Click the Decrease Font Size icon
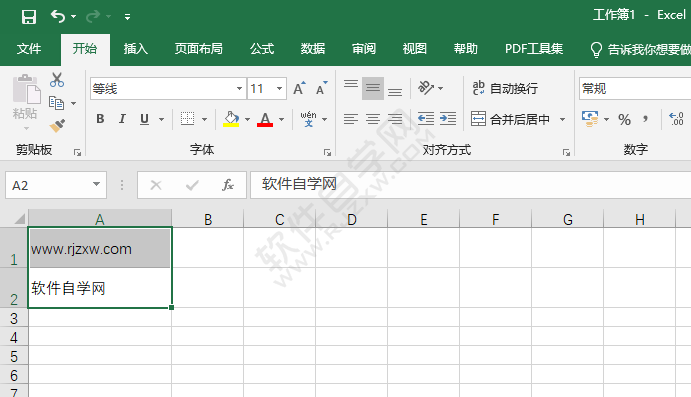The image size is (691, 397). click(x=322, y=88)
